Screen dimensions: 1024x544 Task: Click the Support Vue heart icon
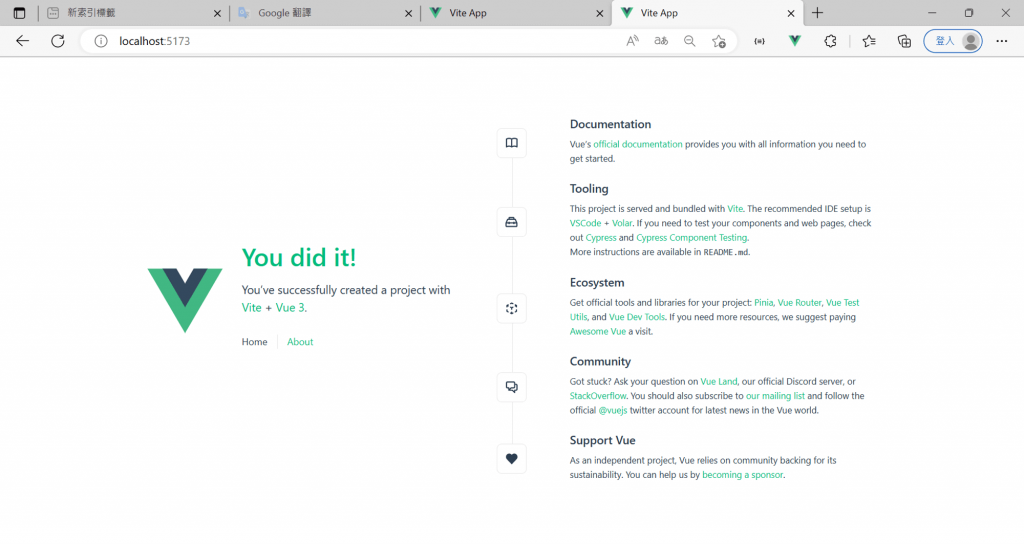point(511,458)
